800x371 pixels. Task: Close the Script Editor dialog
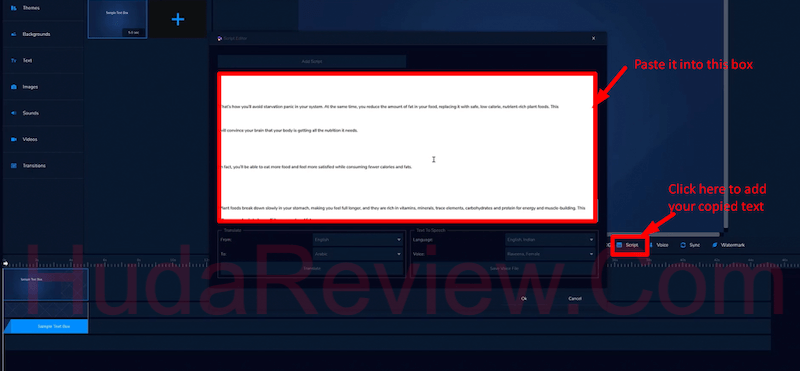coord(593,38)
